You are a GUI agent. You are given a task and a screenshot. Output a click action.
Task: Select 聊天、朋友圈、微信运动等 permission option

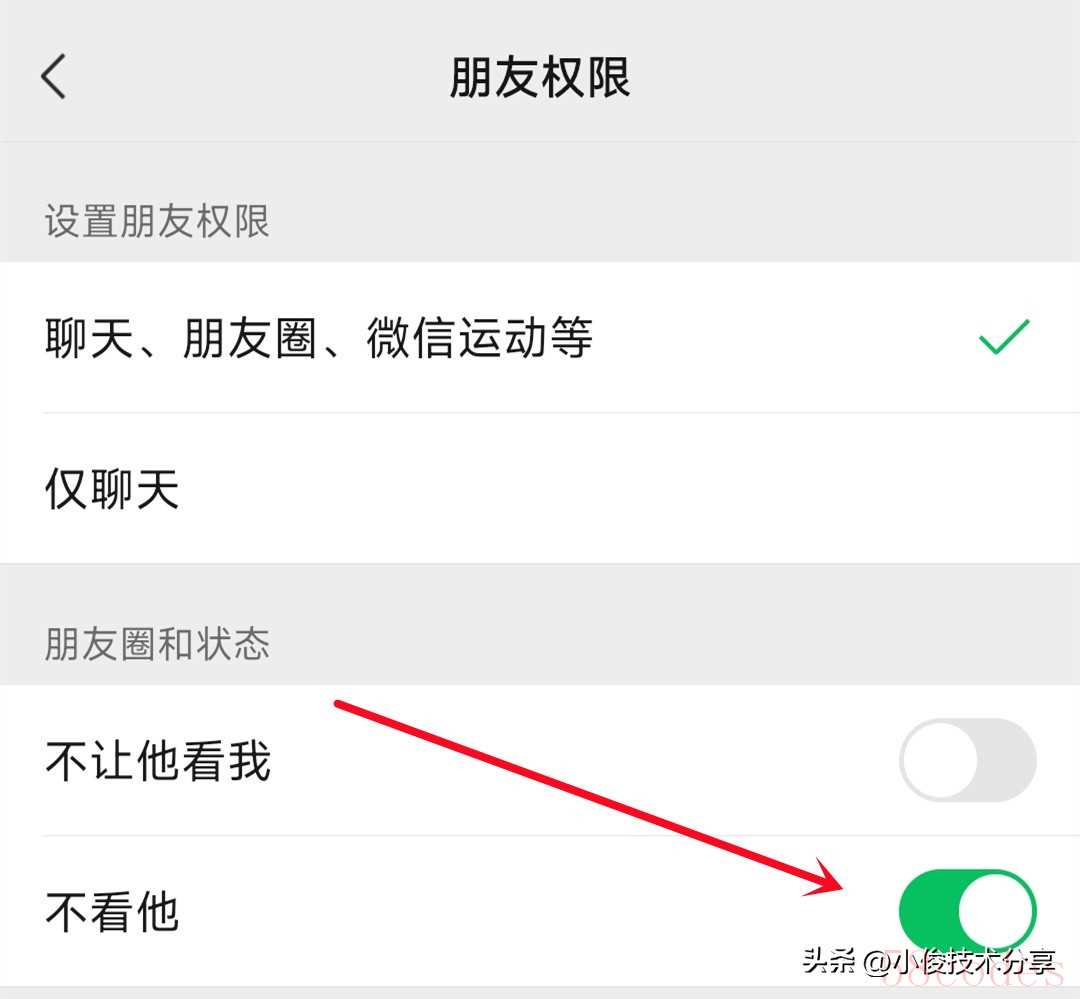[x=540, y=338]
